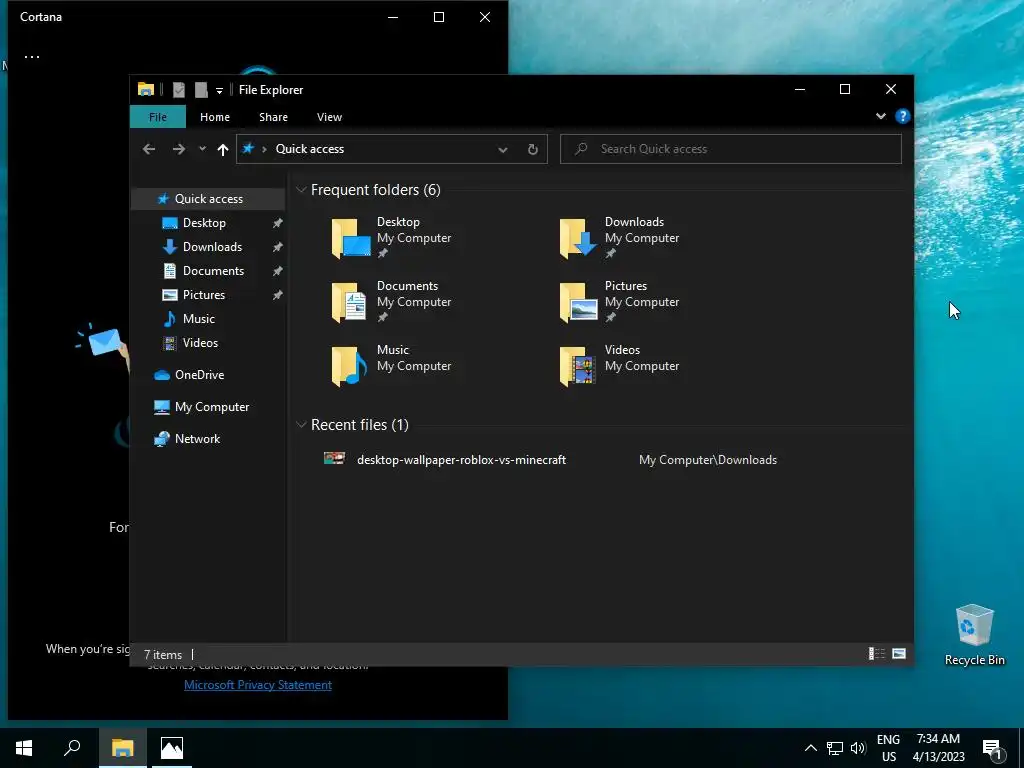Click the pin icon next to sidebar Pictures
The height and width of the screenshot is (768, 1024).
coord(278,295)
